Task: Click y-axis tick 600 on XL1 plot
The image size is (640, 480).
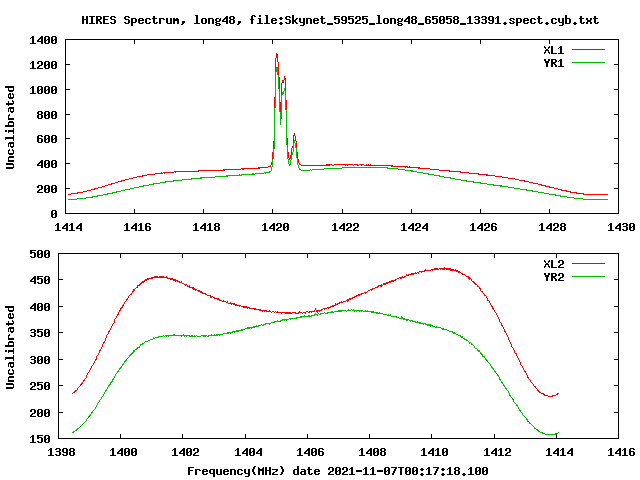Action: coord(47,140)
